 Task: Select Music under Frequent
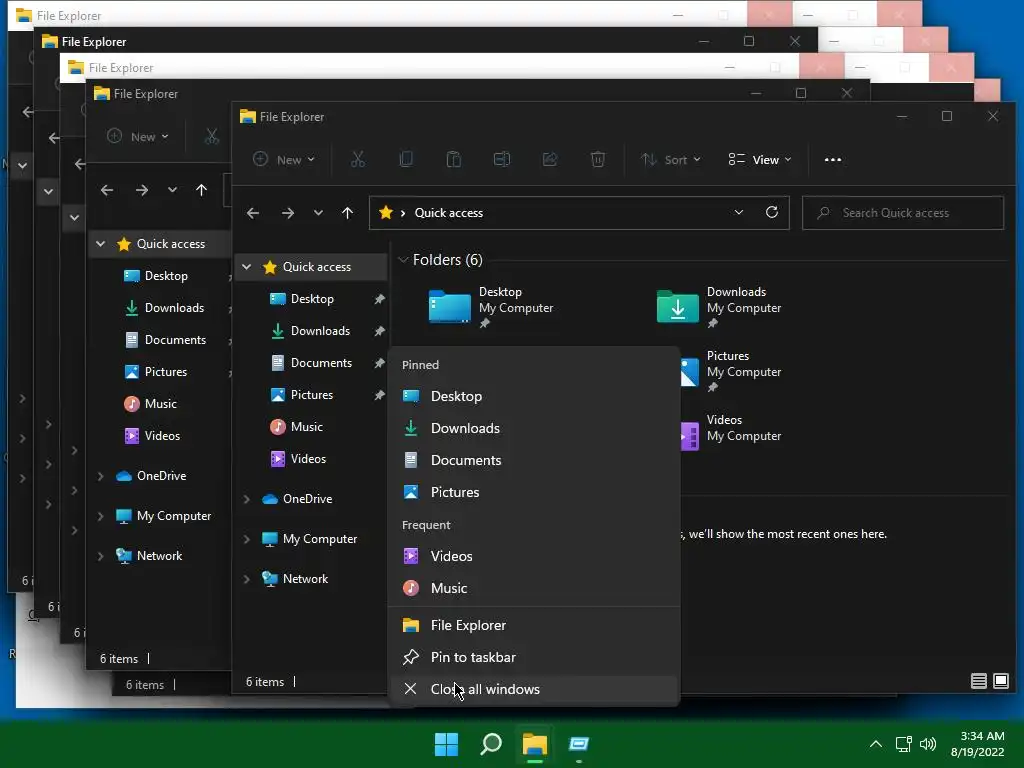point(534,588)
